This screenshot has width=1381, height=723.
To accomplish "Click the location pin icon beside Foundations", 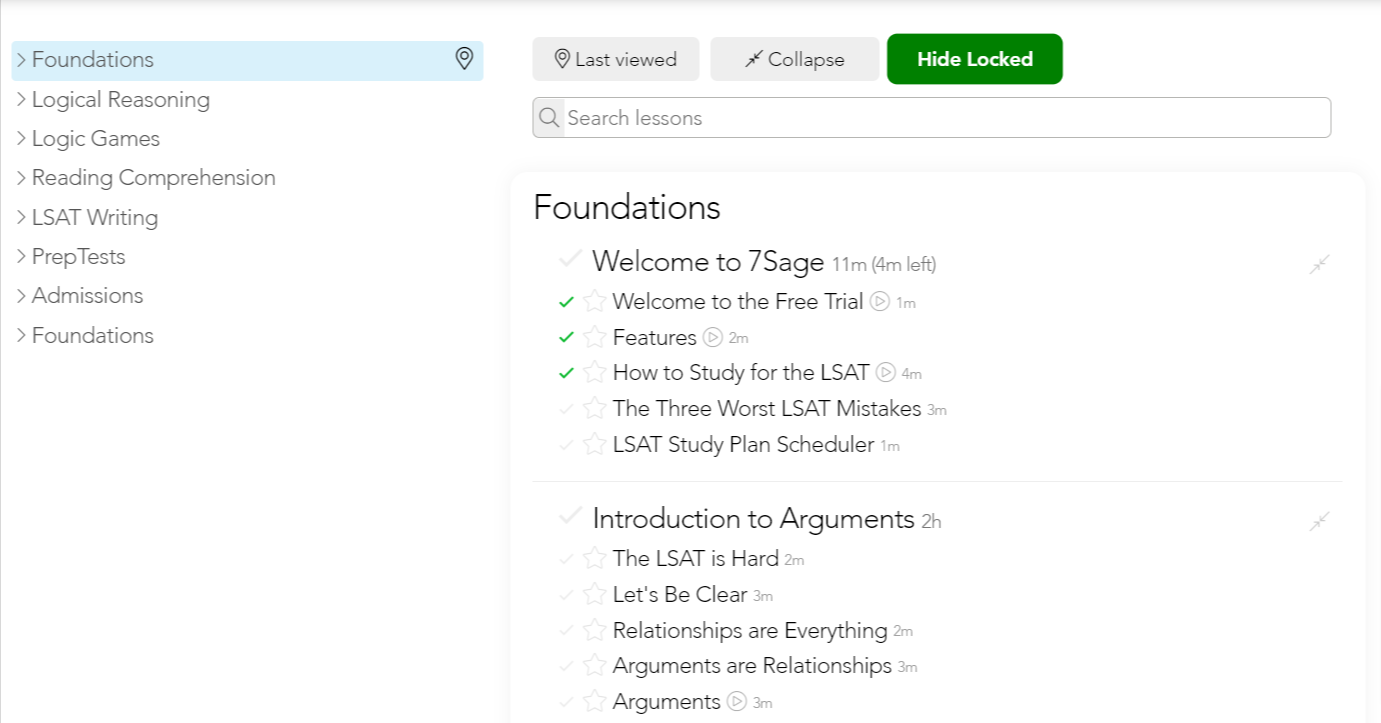I will pyautogui.click(x=464, y=59).
